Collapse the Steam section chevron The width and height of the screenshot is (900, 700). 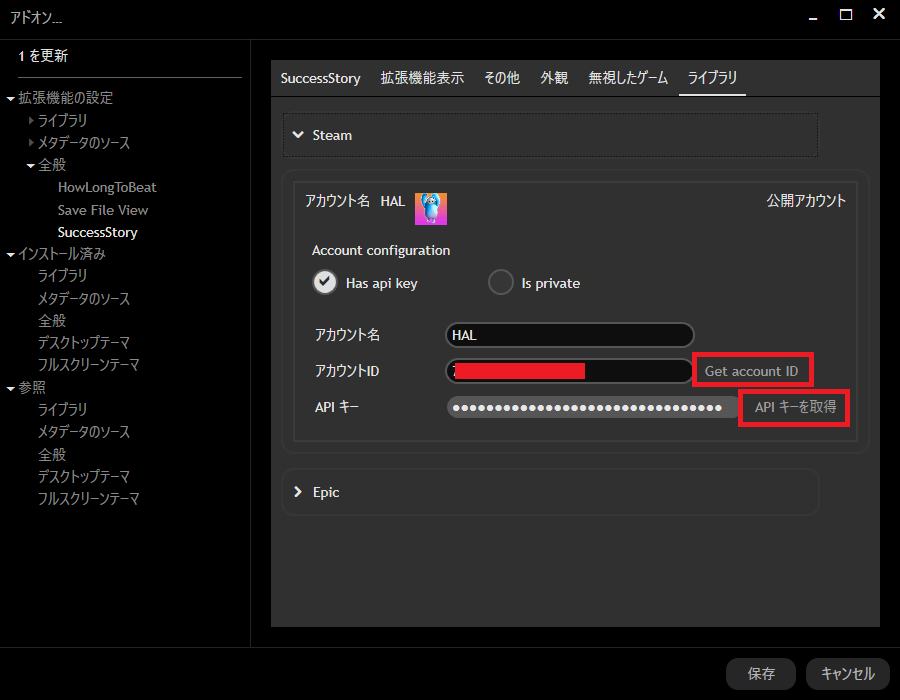tap(298, 135)
